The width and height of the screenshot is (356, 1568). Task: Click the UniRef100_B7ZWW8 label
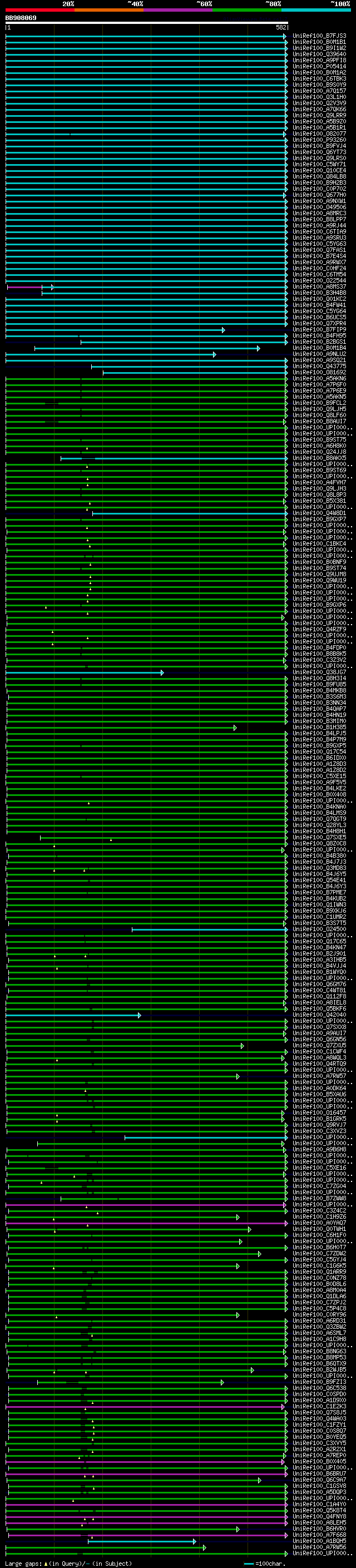pyautogui.click(x=319, y=1199)
